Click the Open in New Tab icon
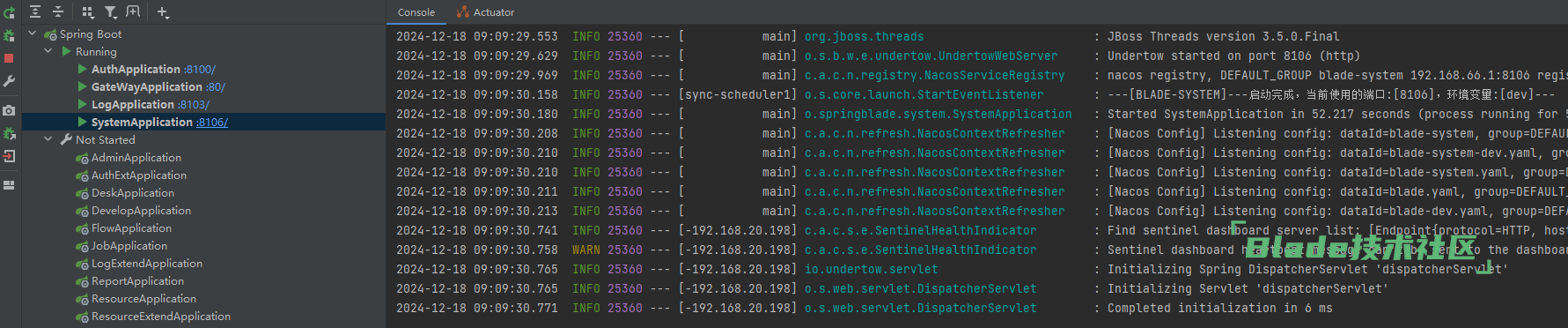The image size is (1568, 328). [133, 11]
